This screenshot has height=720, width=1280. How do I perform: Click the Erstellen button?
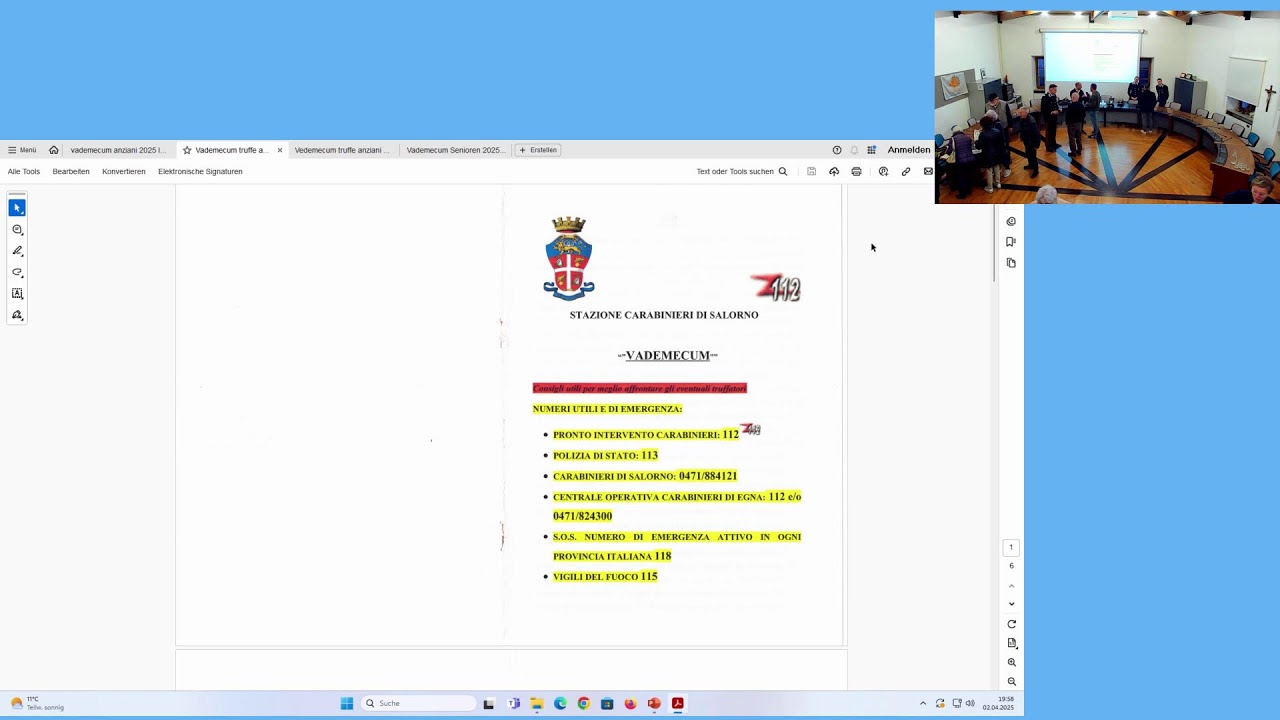click(538, 150)
